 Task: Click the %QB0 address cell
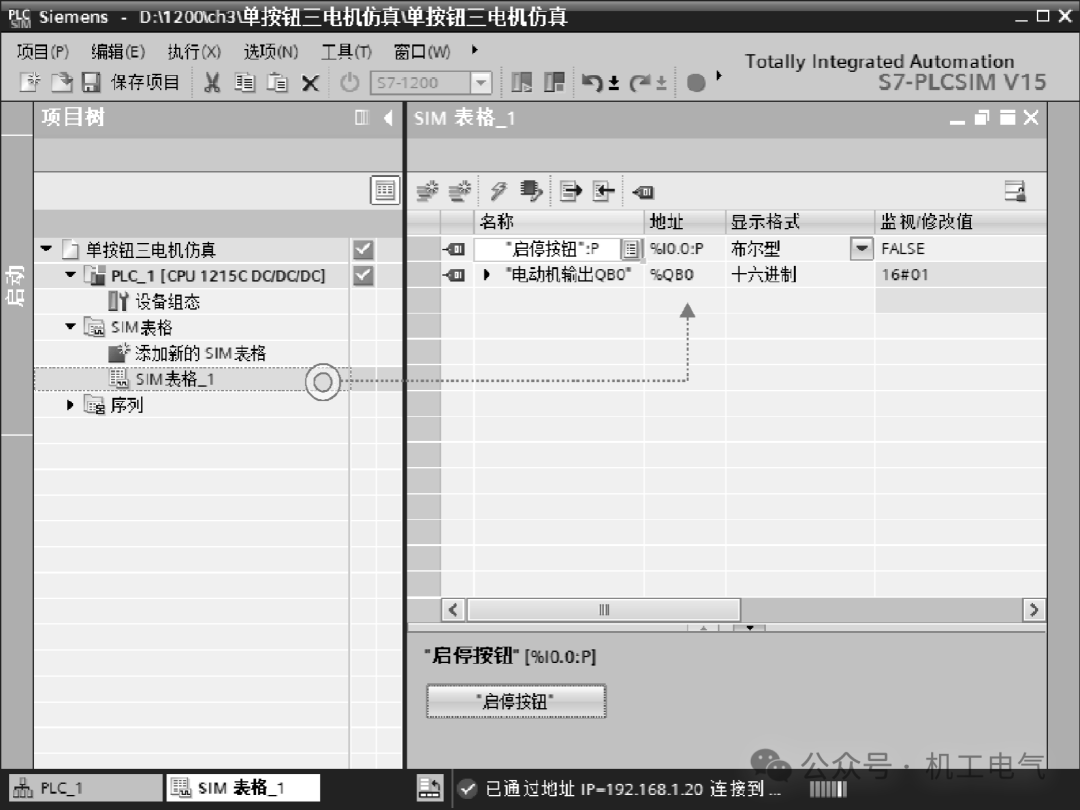685,275
